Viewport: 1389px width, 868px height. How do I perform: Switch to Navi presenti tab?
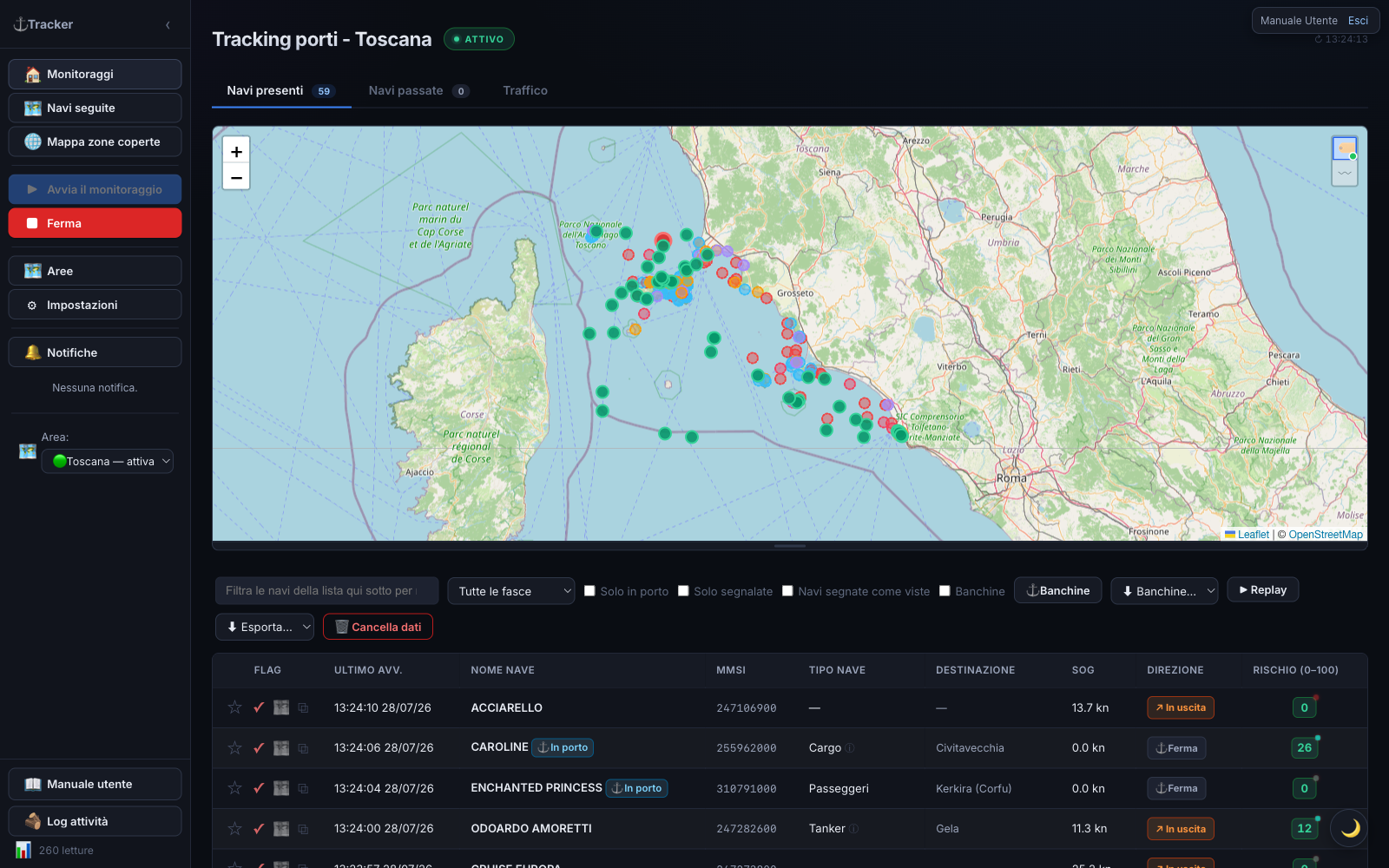[281, 91]
